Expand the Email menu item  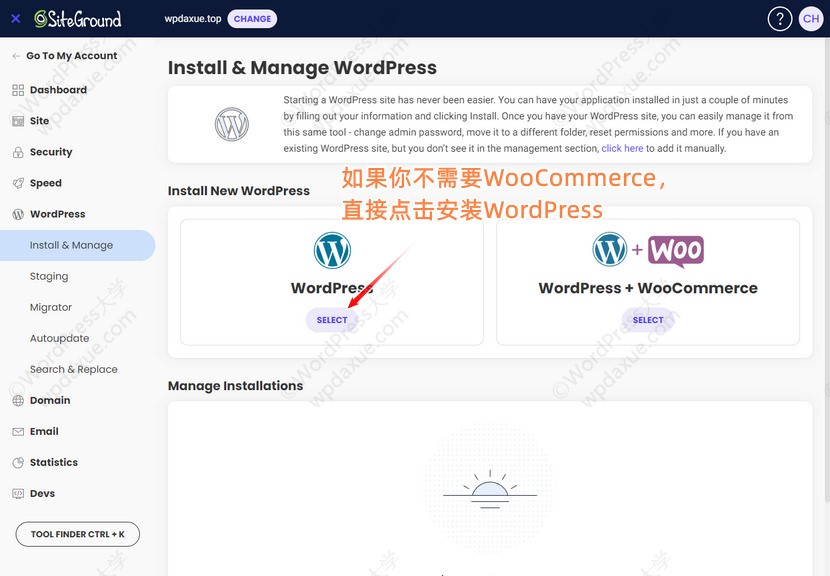44,431
